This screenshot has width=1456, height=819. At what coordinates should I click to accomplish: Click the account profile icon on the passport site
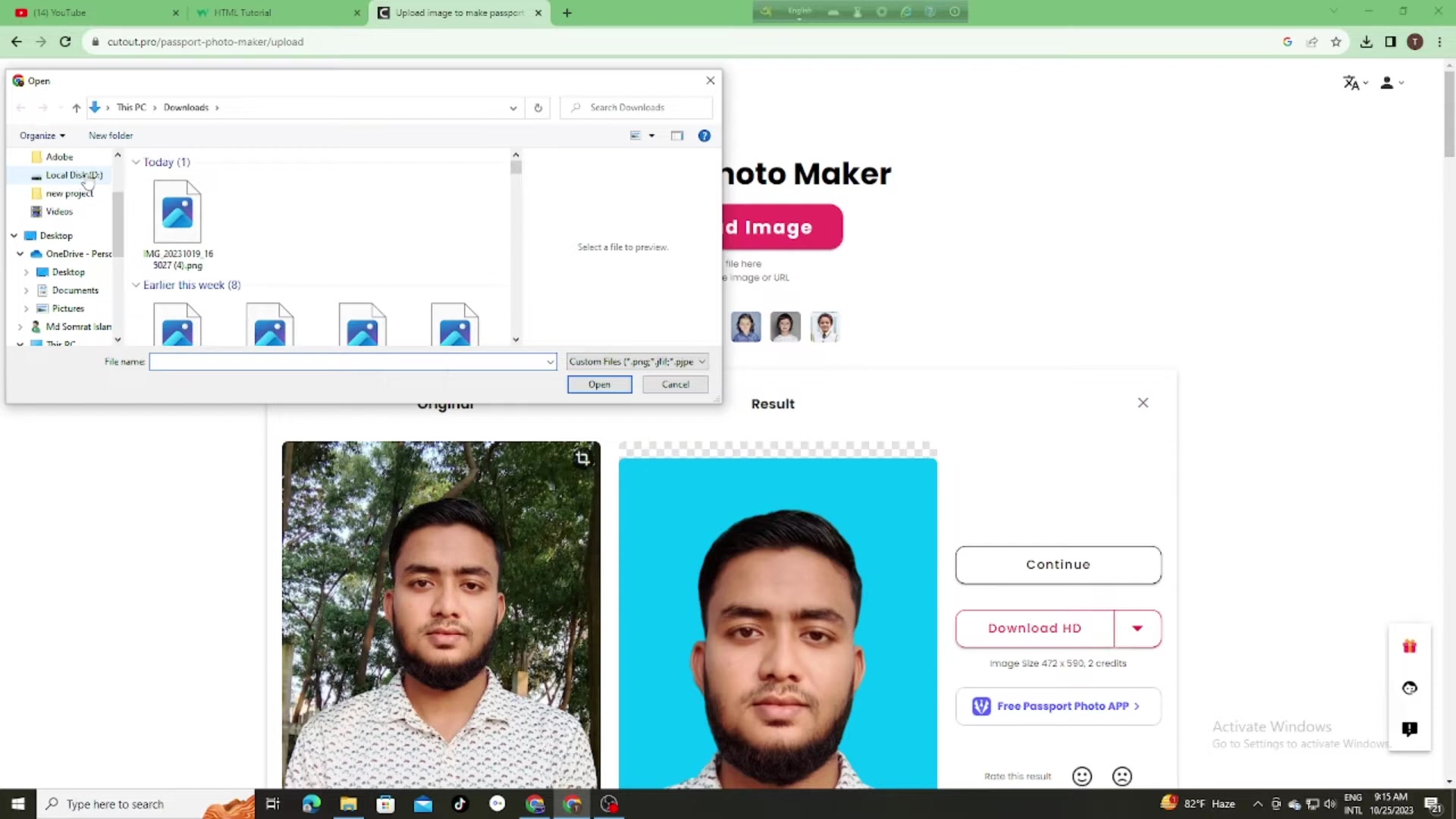pyautogui.click(x=1387, y=83)
